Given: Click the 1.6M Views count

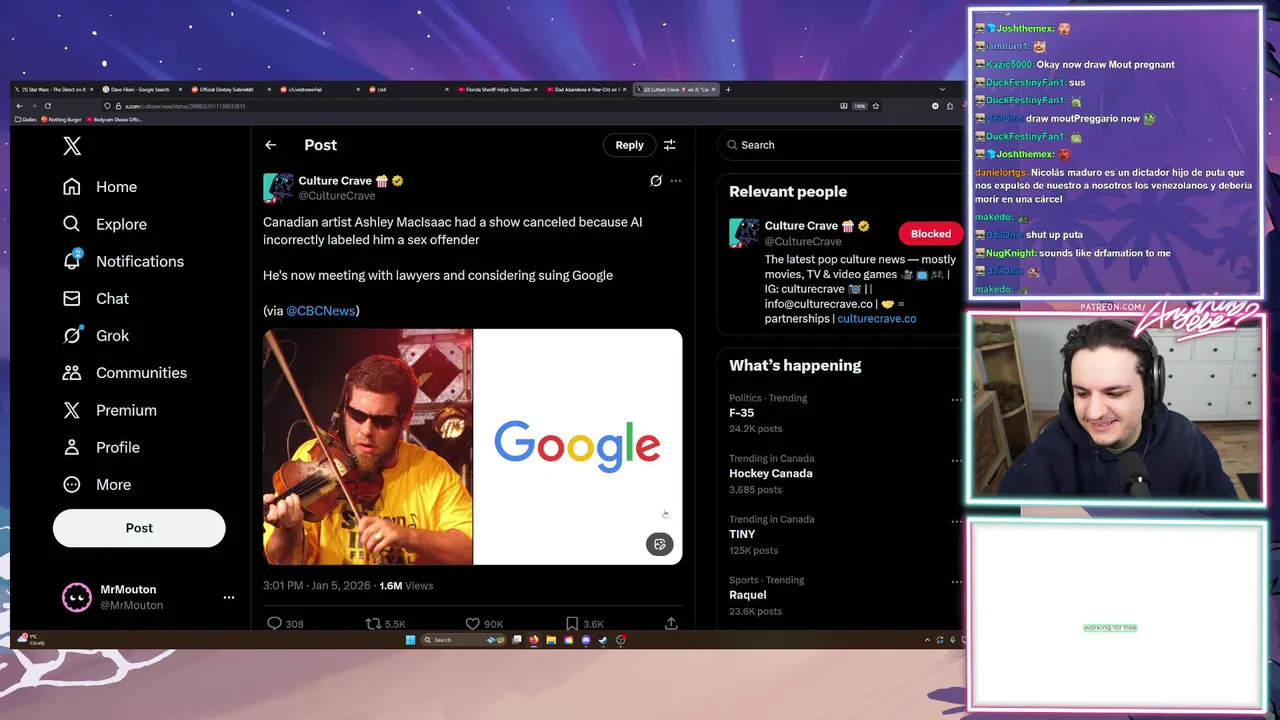Looking at the screenshot, I should [406, 586].
